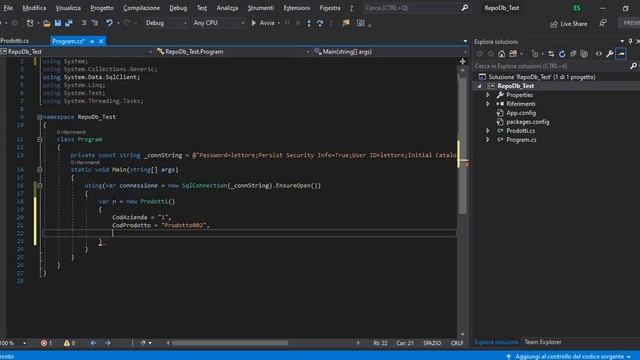Click the Refresh icon in Esplora soluzioni

pos(562,54)
